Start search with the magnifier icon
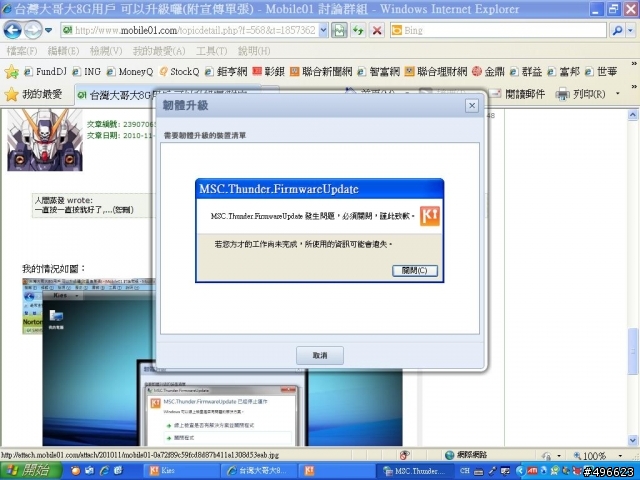The width and height of the screenshot is (640, 480). pos(618,30)
